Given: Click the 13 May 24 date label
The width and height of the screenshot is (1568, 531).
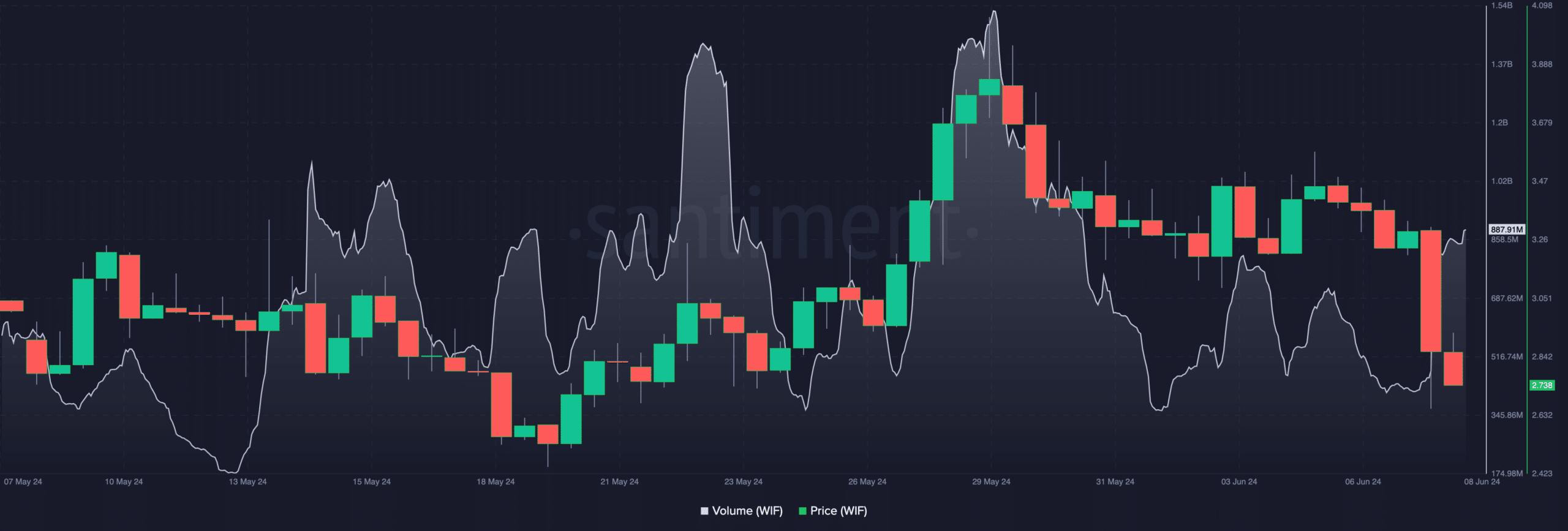Looking at the screenshot, I should tap(247, 481).
